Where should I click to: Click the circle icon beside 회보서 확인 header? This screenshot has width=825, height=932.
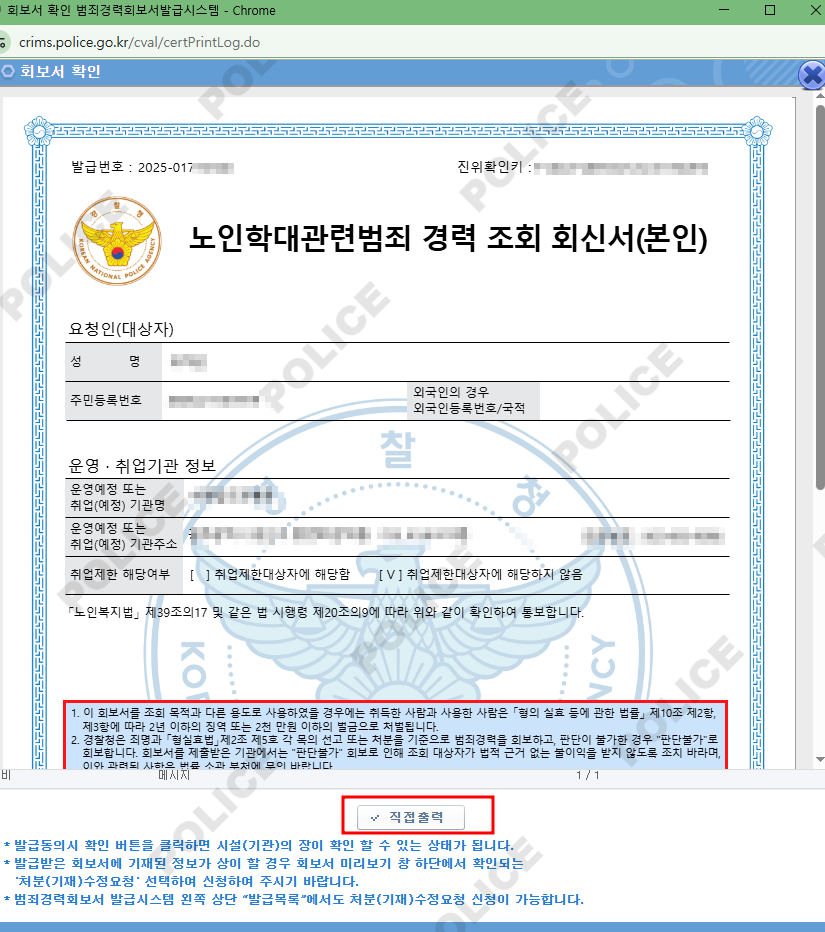pyautogui.click(x=8, y=71)
